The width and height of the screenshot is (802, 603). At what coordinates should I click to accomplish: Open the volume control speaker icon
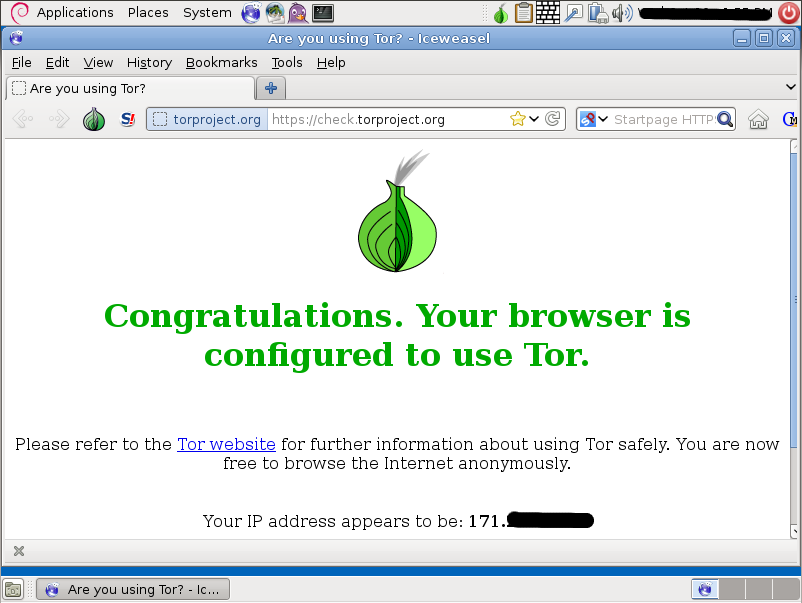[x=622, y=13]
